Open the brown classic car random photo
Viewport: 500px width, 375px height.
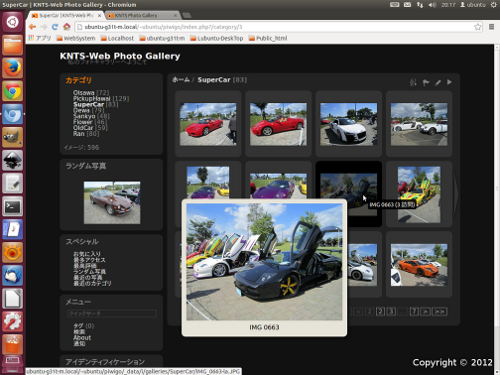coord(112,203)
